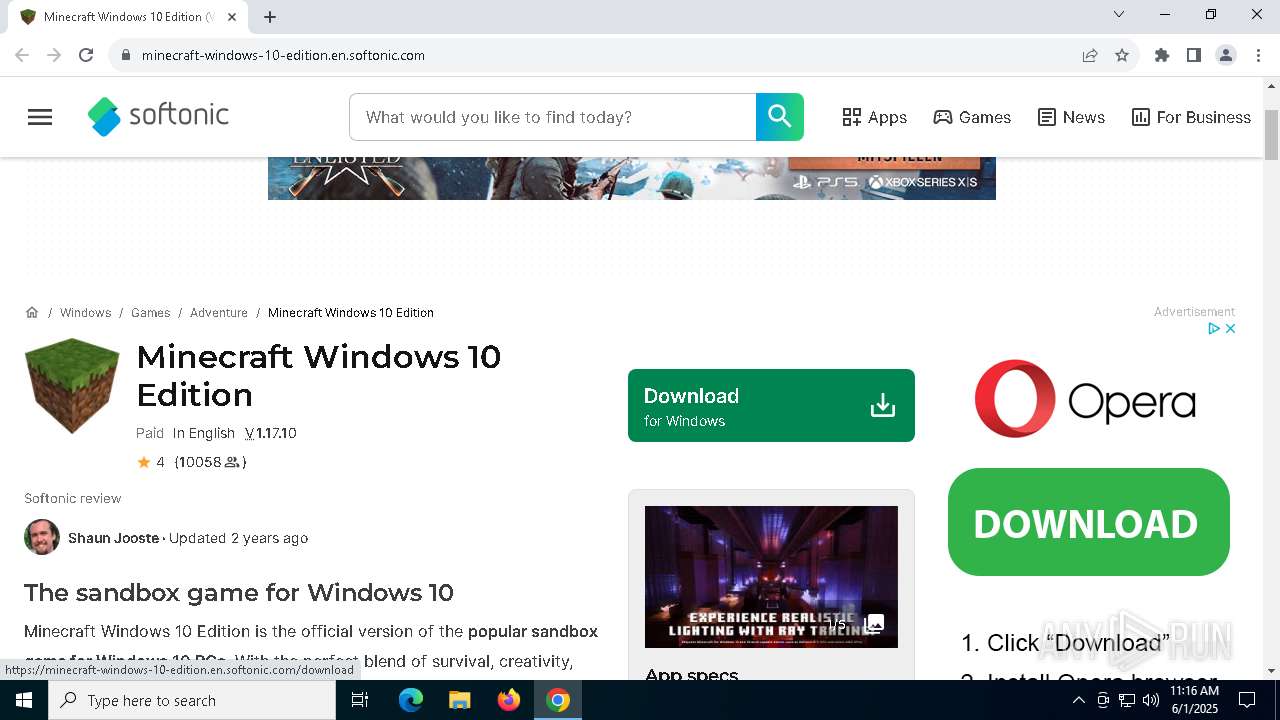1280x720 pixels.
Task: Reload the page
Action: pos(86,55)
